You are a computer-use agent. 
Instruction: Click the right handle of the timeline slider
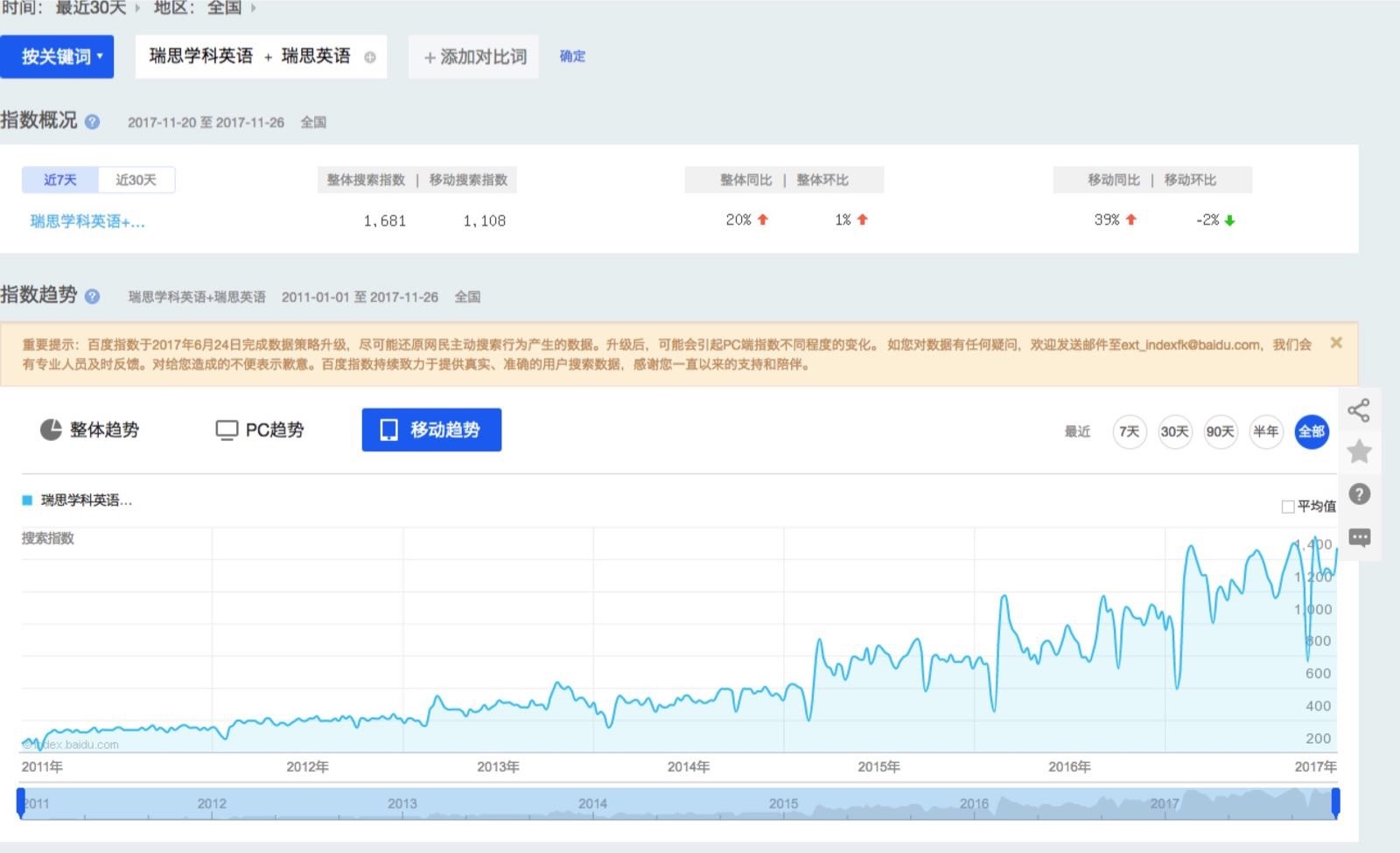[x=1336, y=802]
